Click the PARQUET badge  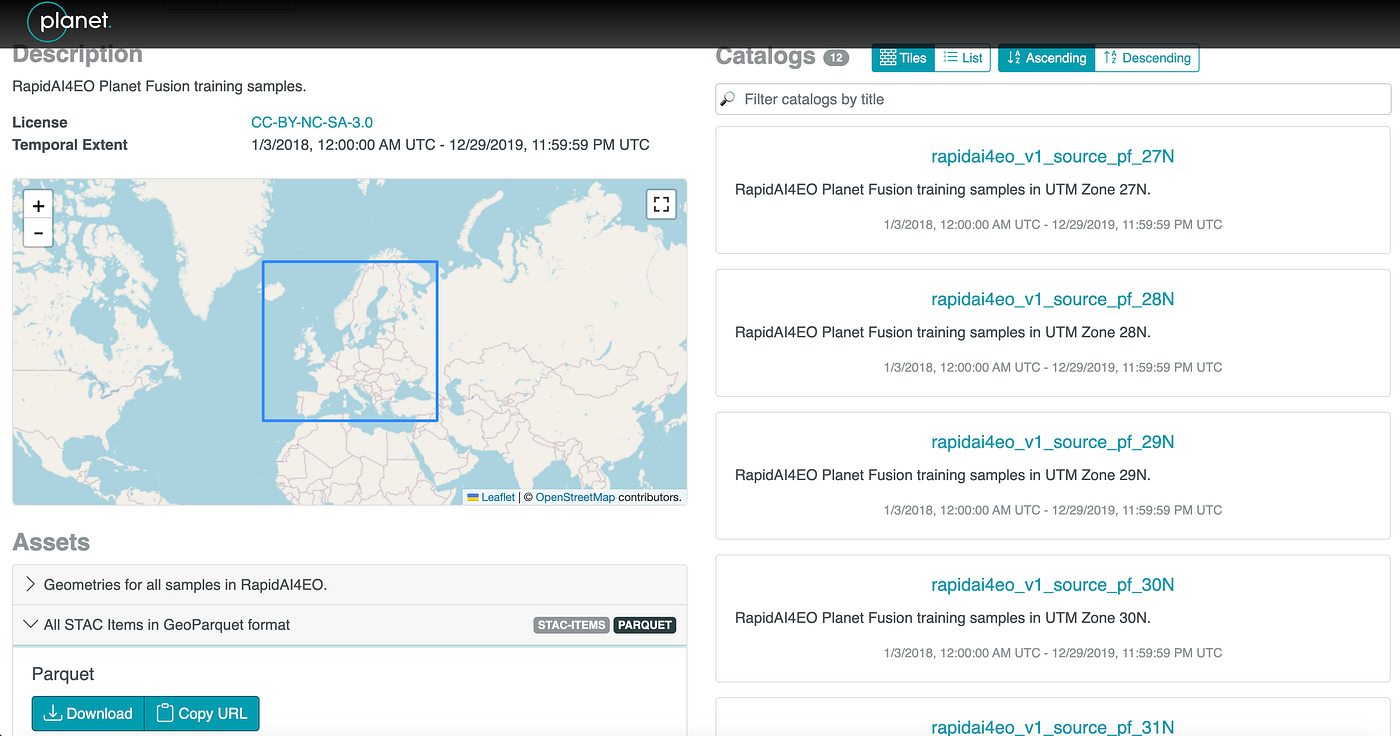click(x=645, y=625)
